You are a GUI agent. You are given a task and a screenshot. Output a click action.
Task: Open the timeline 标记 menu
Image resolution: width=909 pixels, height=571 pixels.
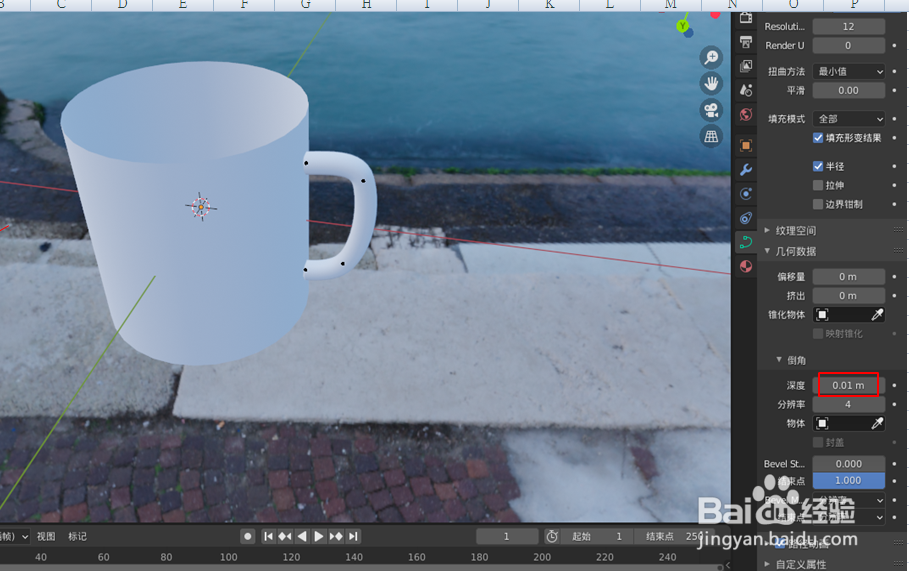tap(77, 536)
